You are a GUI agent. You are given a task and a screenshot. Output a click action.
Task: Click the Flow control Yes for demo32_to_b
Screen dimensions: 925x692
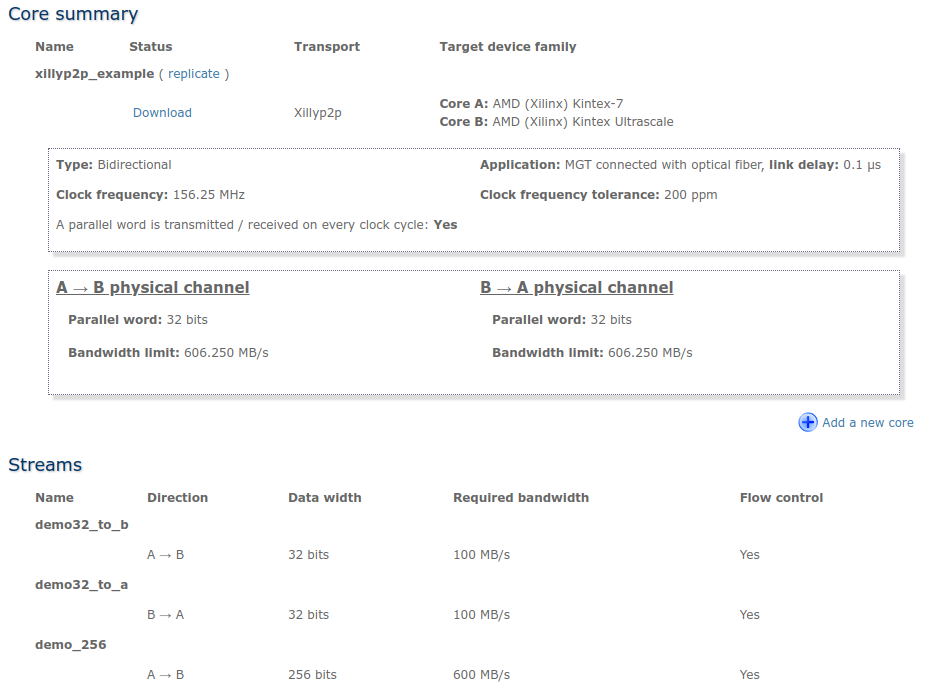749,554
